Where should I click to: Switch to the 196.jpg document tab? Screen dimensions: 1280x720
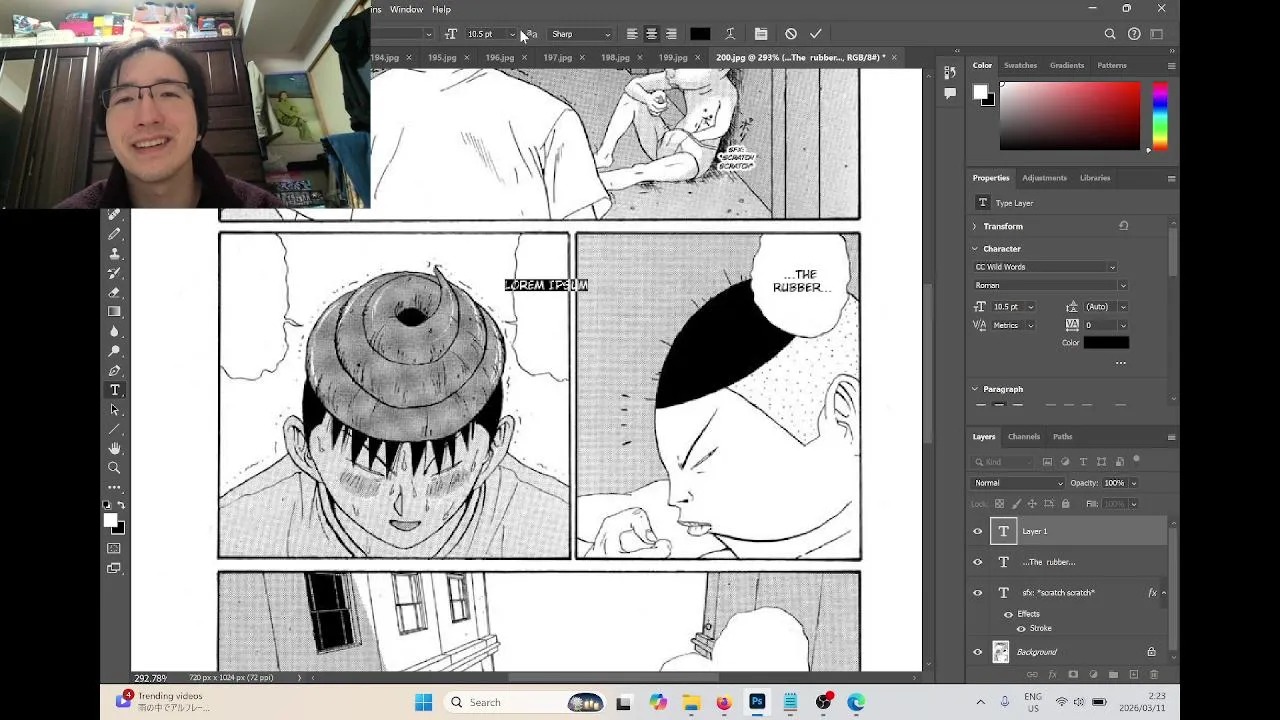point(499,58)
